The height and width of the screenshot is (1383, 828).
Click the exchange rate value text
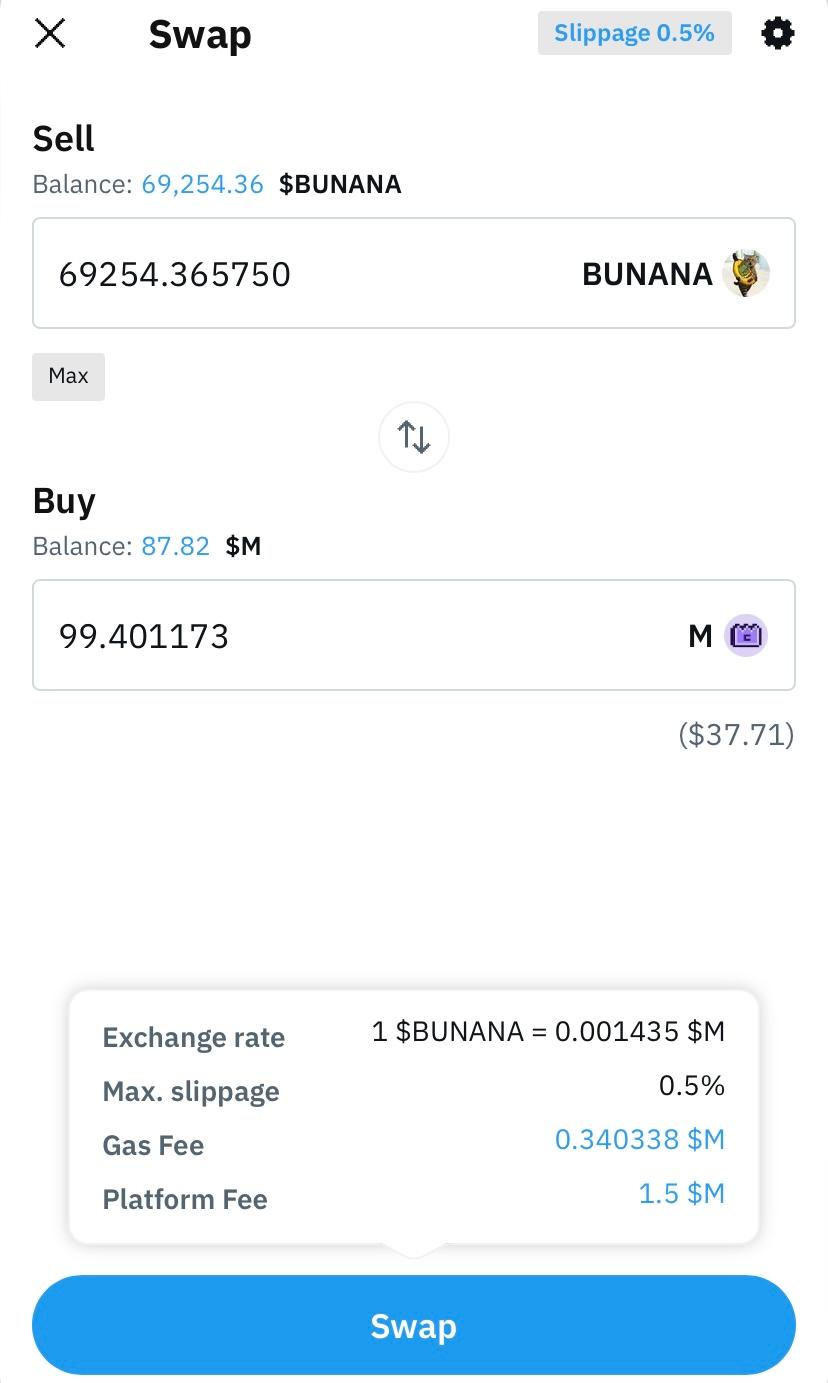[x=547, y=1031]
